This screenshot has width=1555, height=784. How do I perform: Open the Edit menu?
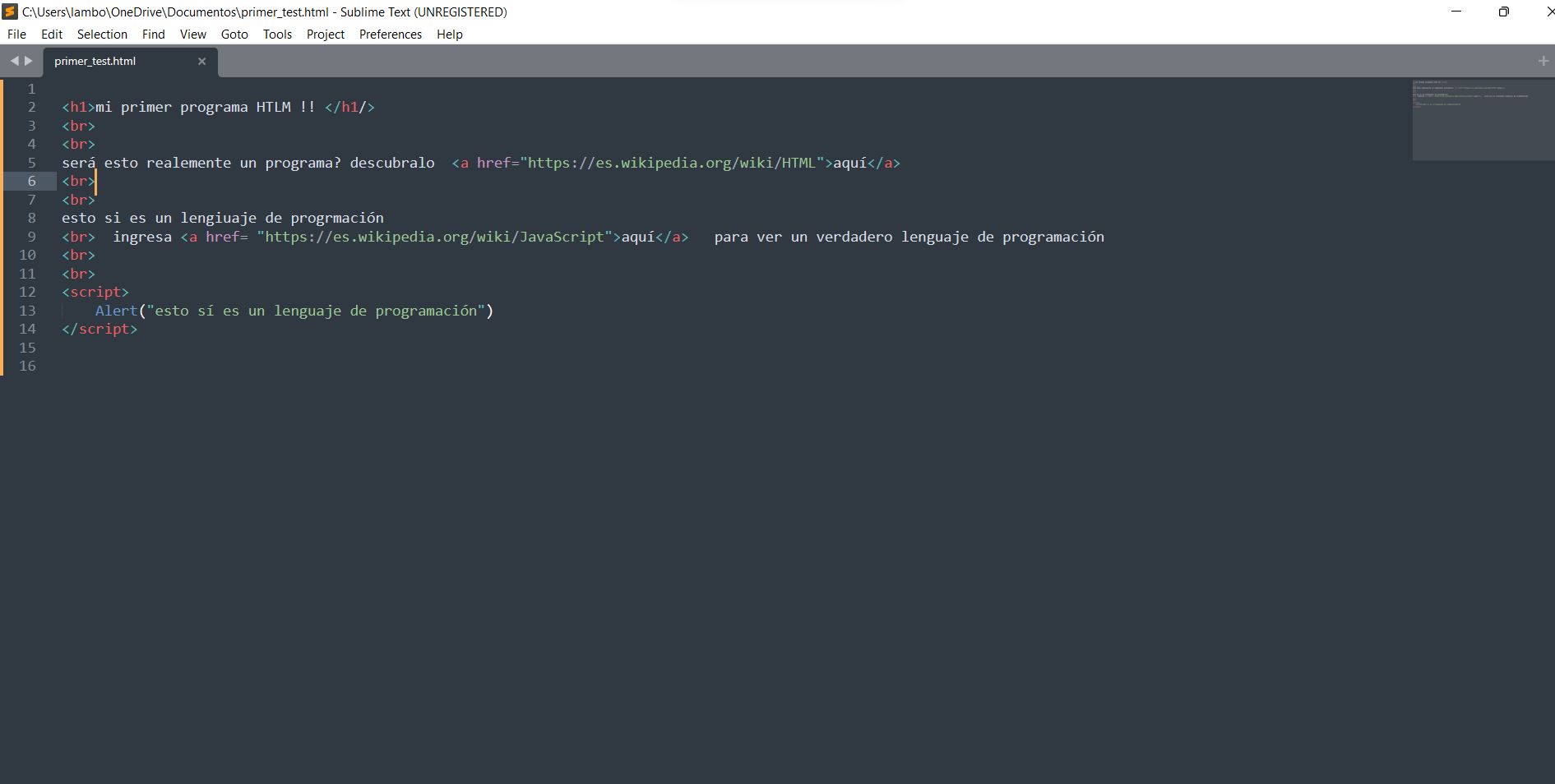52,35
